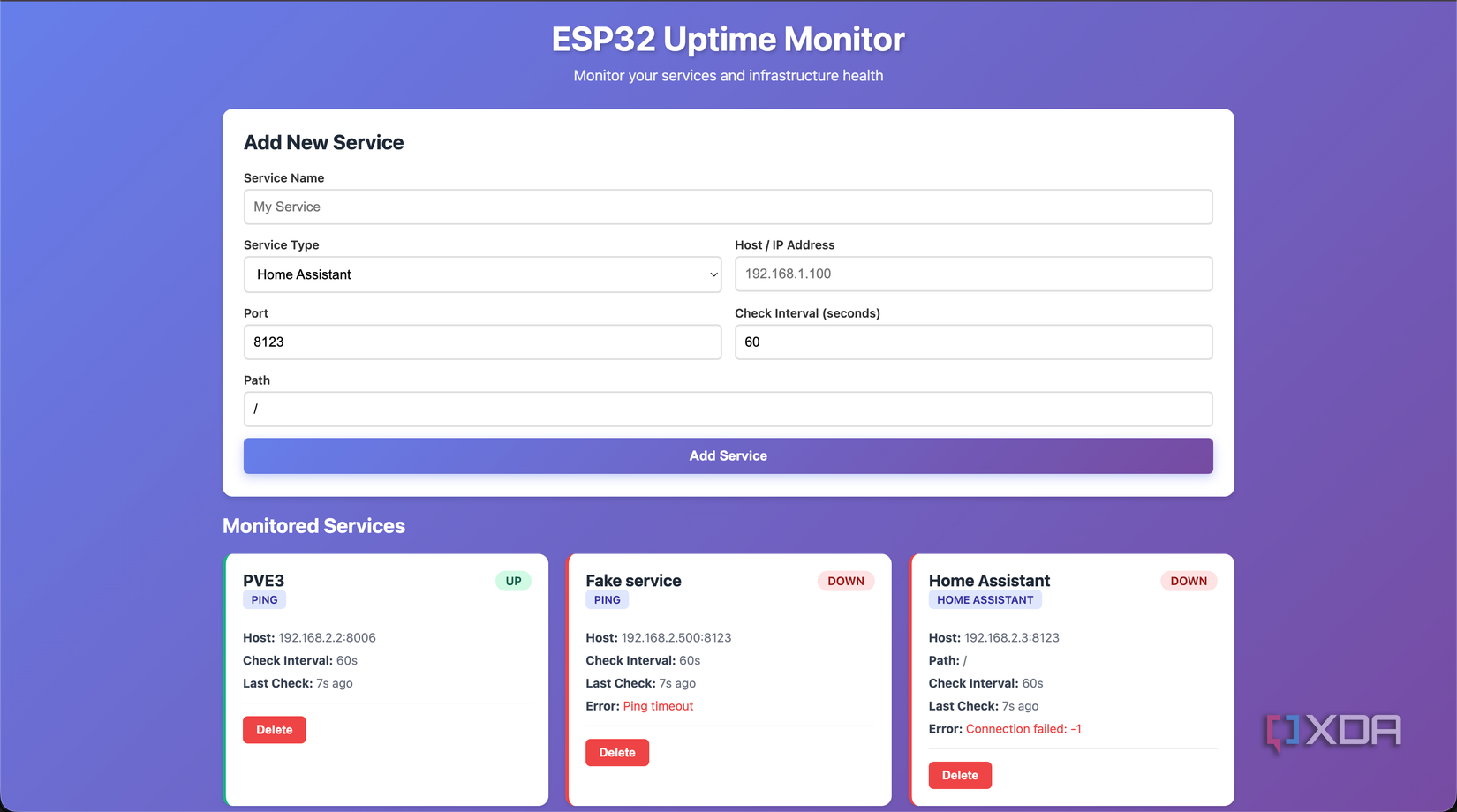Click the DOWN badge on Fake service
Viewport: 1457px width, 812px height.
point(846,581)
